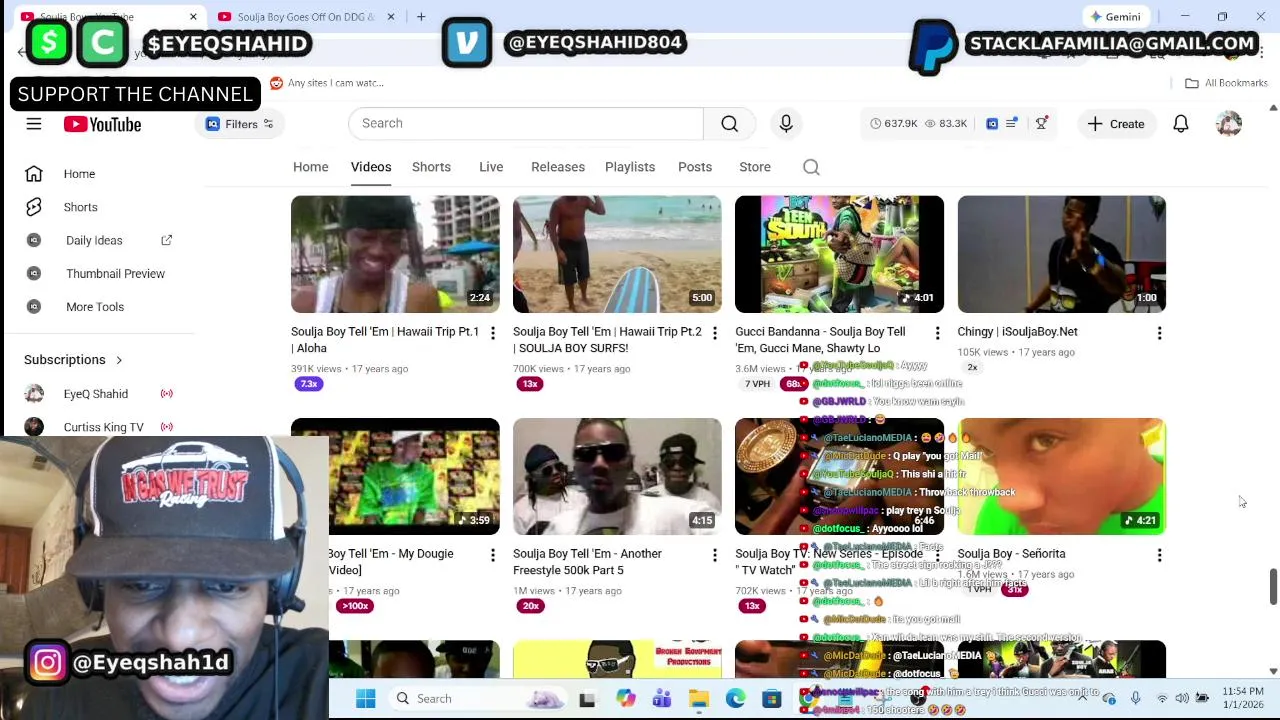This screenshot has width=1280, height=720.
Task: Open the notifications bell
Action: (1181, 124)
